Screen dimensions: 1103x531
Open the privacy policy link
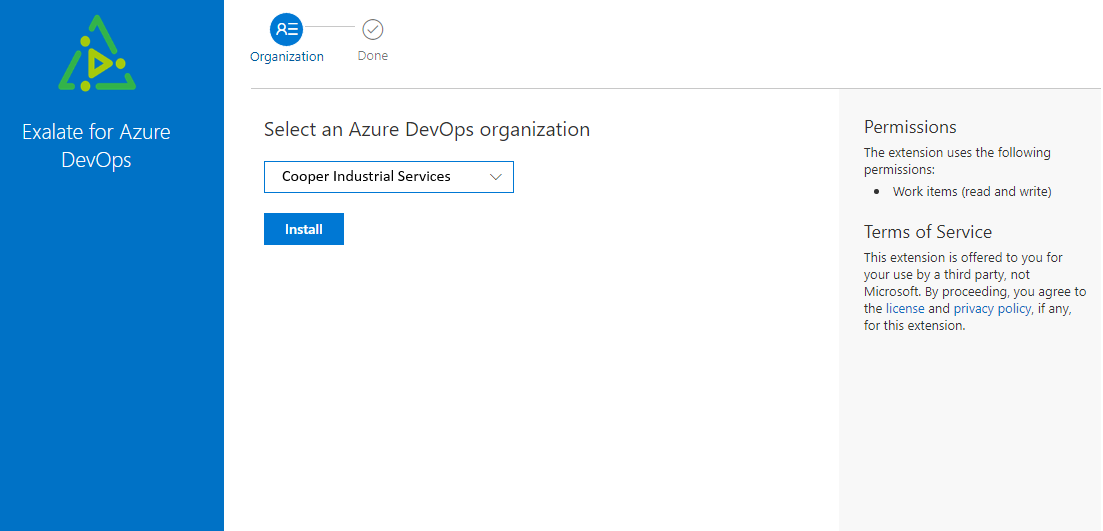pyautogui.click(x=992, y=309)
